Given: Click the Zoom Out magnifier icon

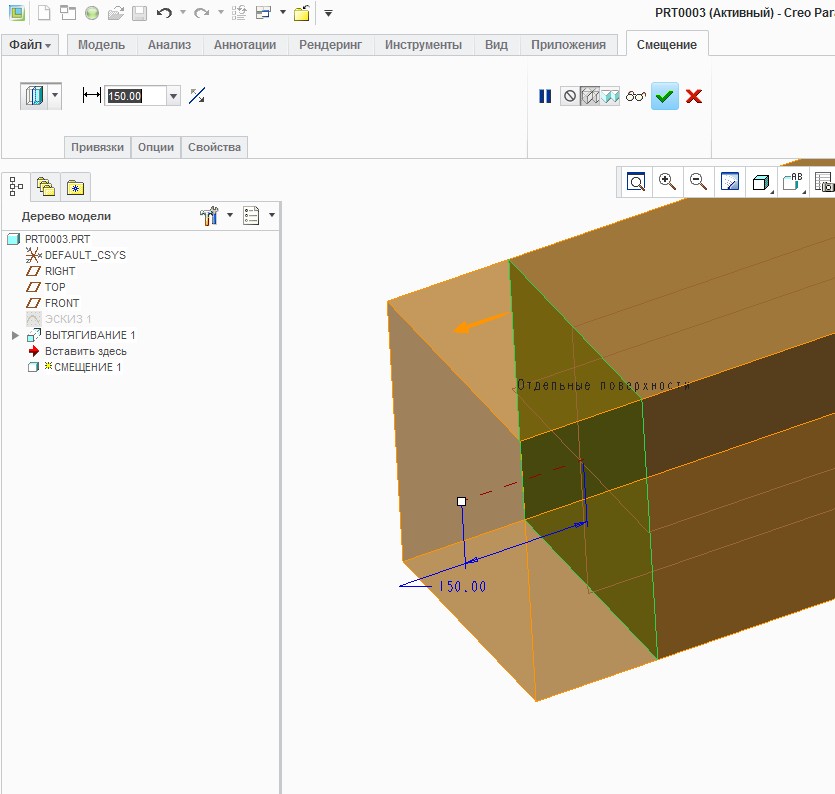Looking at the screenshot, I should [698, 182].
